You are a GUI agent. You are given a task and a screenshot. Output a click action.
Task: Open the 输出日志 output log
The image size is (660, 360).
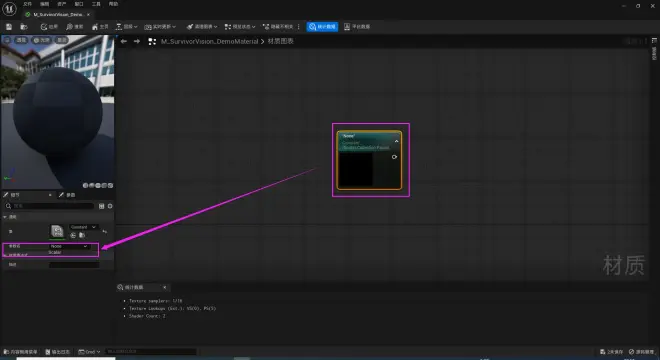(x=58, y=352)
